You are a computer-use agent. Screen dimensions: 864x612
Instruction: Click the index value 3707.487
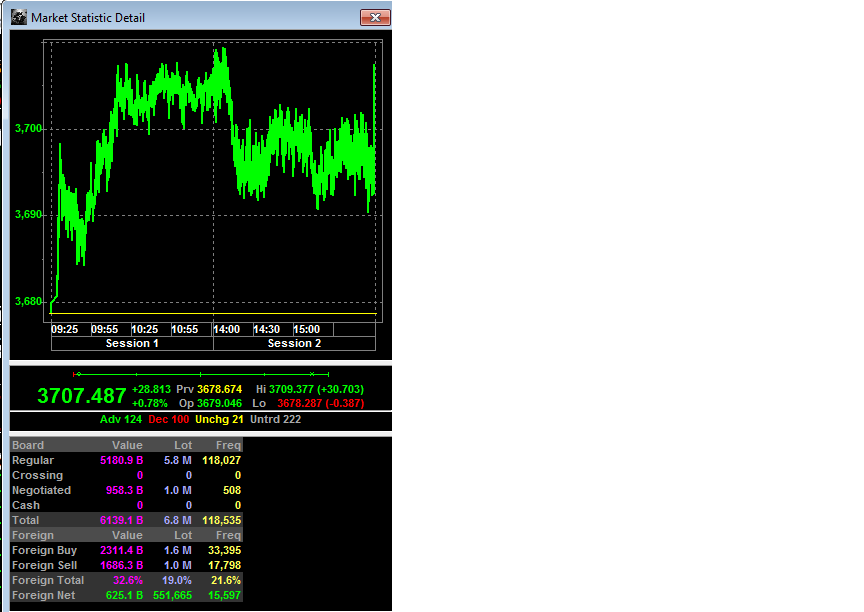tap(82, 396)
